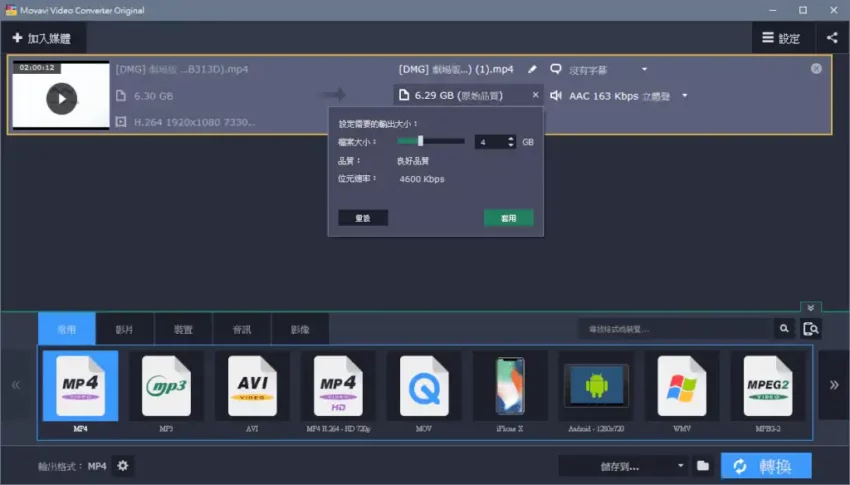Click the output folder icon

click(x=703, y=466)
